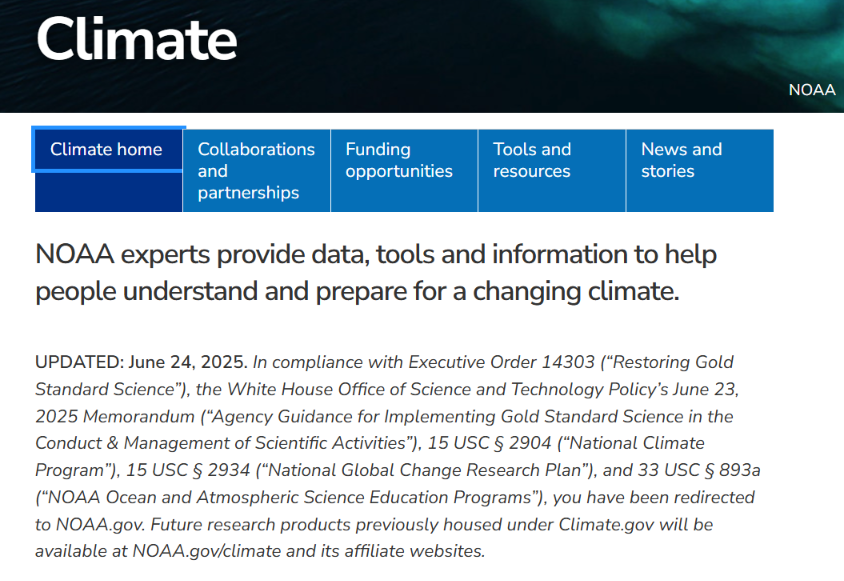The width and height of the screenshot is (844, 581).
Task: Click the NOAA experts provide data headline
Action: pyautogui.click(x=376, y=272)
